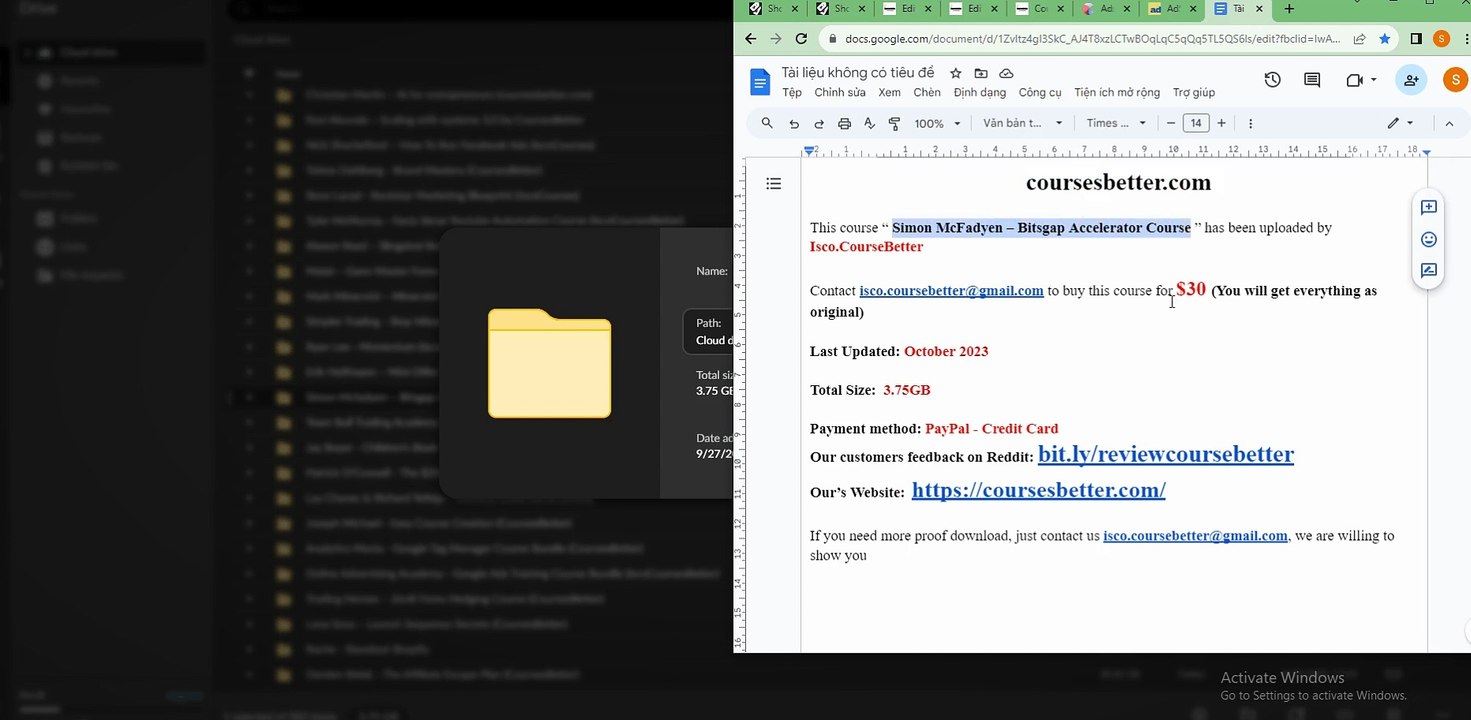This screenshot has height=720, width=1471.
Task: Click the red '$30' price text
Action: pyautogui.click(x=1191, y=289)
